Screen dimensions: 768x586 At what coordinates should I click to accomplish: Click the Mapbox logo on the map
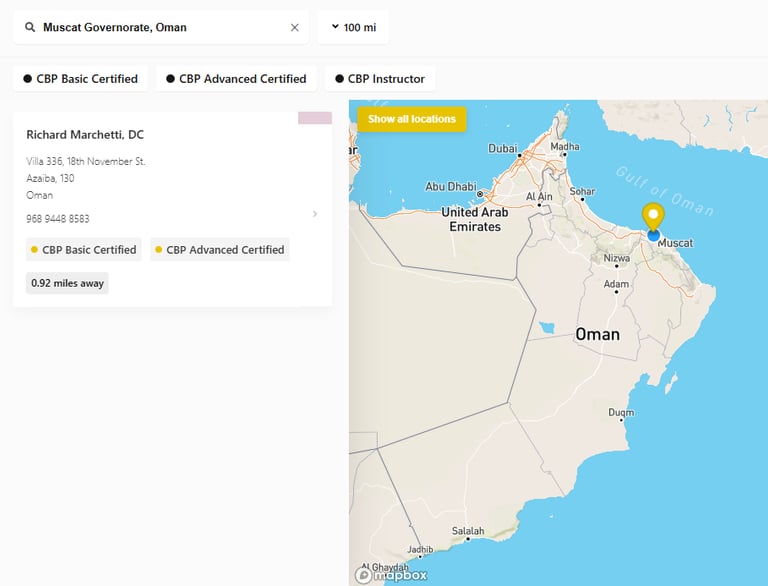tap(393, 575)
